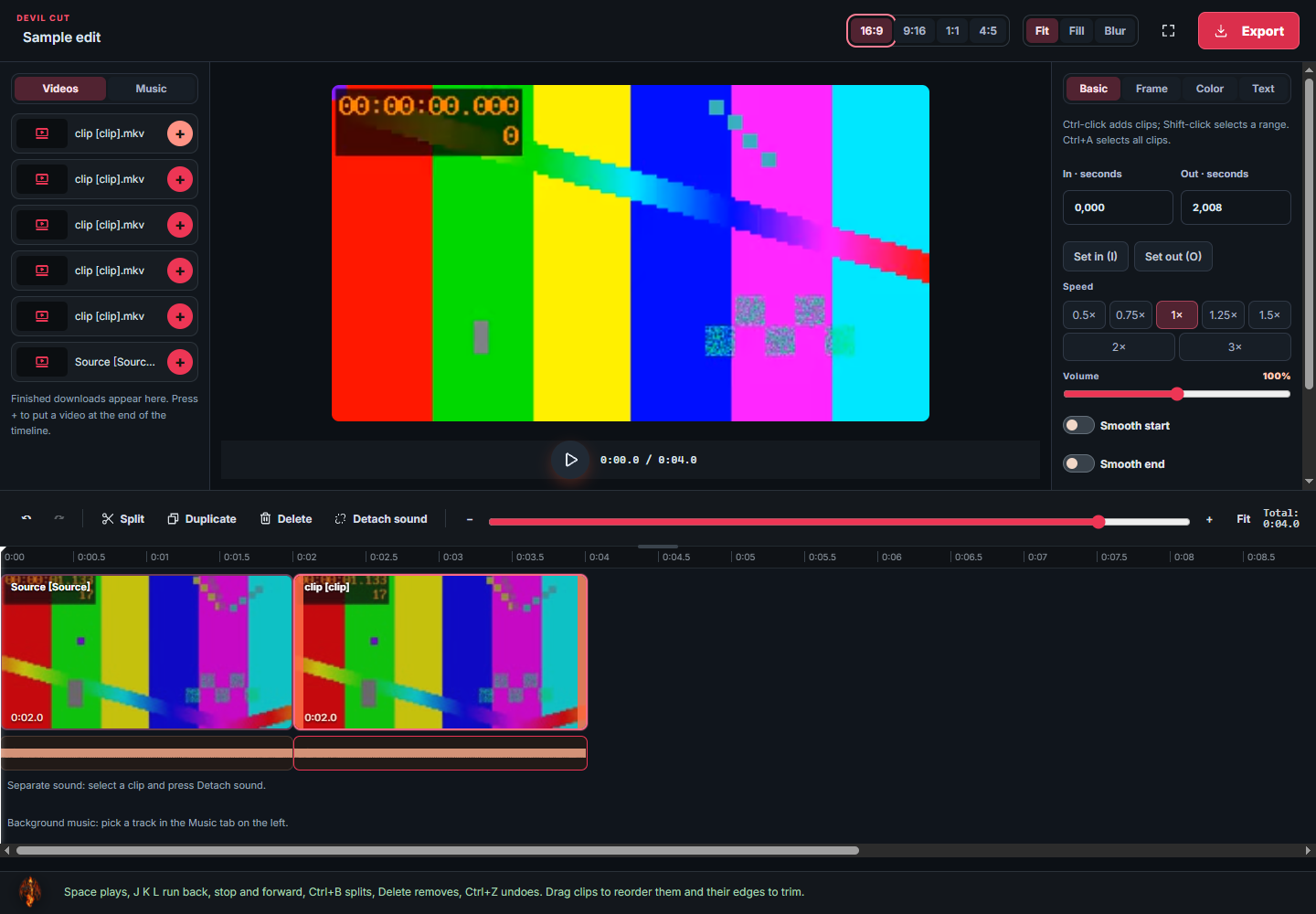Image resolution: width=1316 pixels, height=914 pixels.
Task: Click the Devil Cut flame logo
Action: point(30,891)
